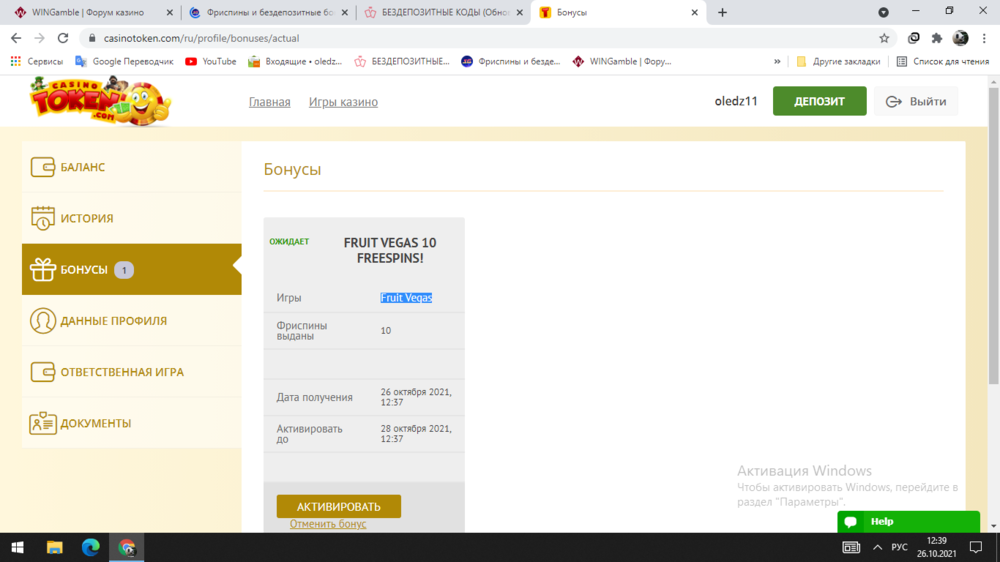The image size is (1000, 562).
Task: Select the Бонусы gift icon
Action: [42, 269]
